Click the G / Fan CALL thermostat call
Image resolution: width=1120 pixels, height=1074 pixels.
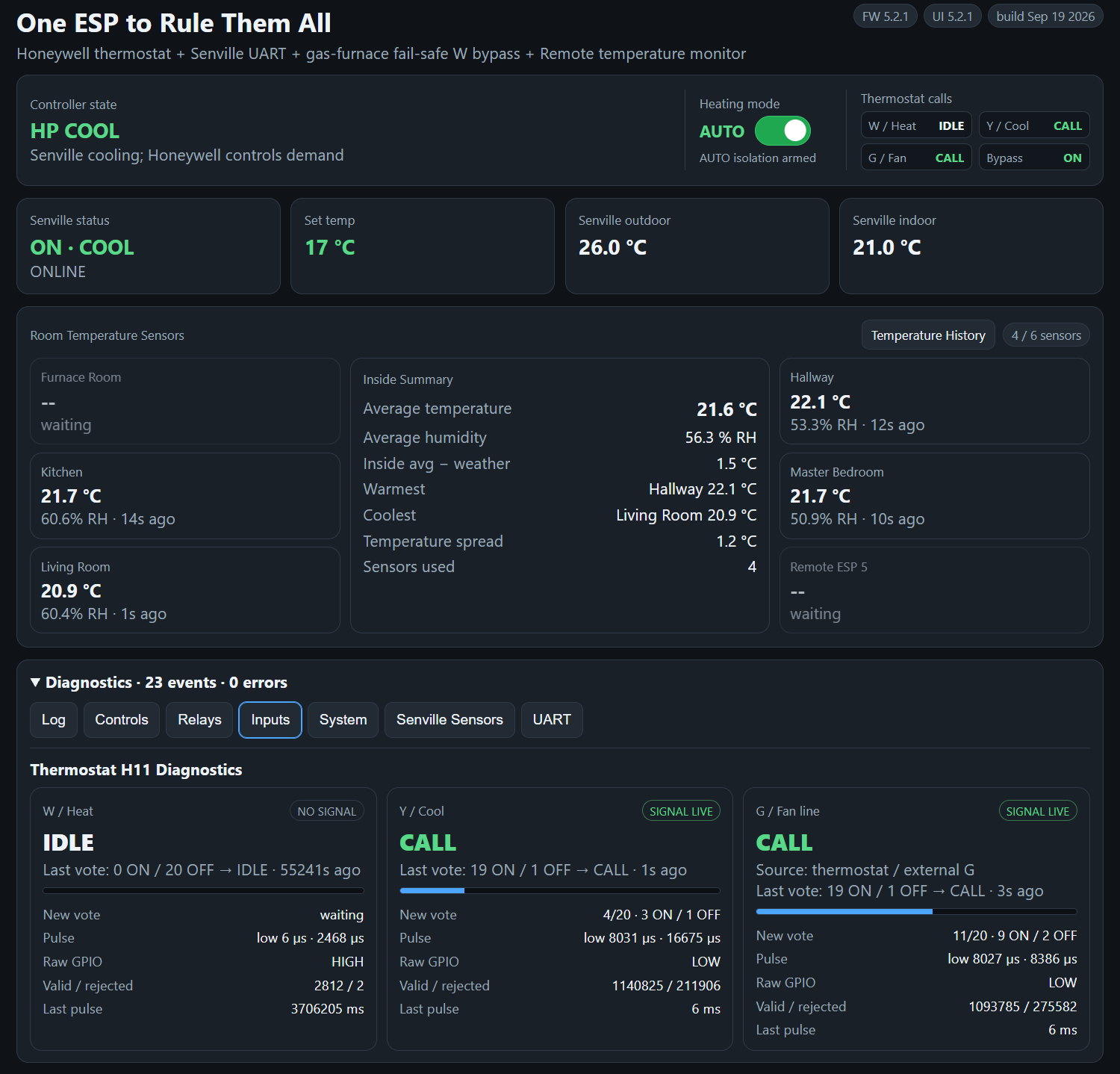coord(916,158)
